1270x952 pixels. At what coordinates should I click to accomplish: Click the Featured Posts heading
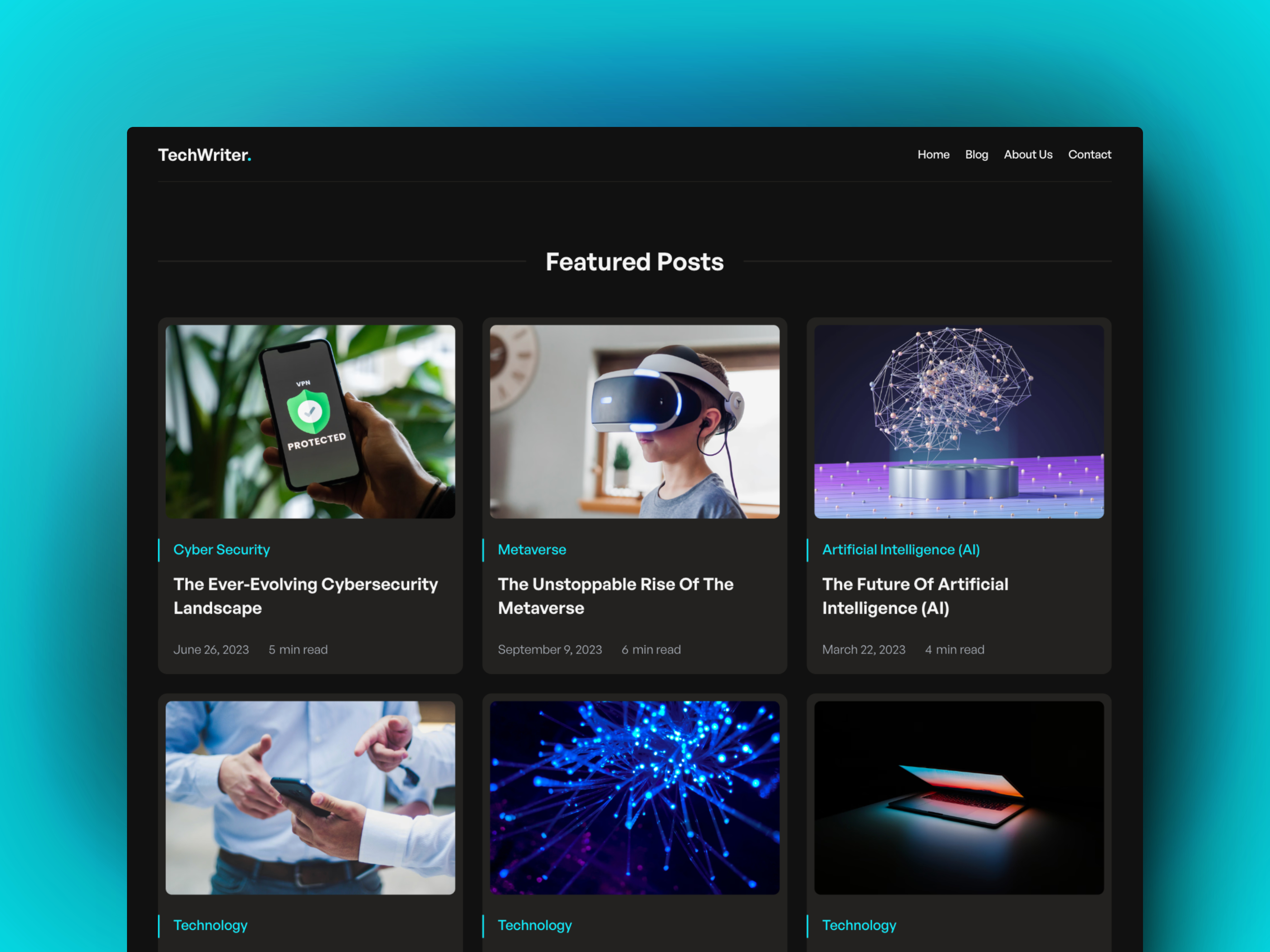pyautogui.click(x=635, y=262)
